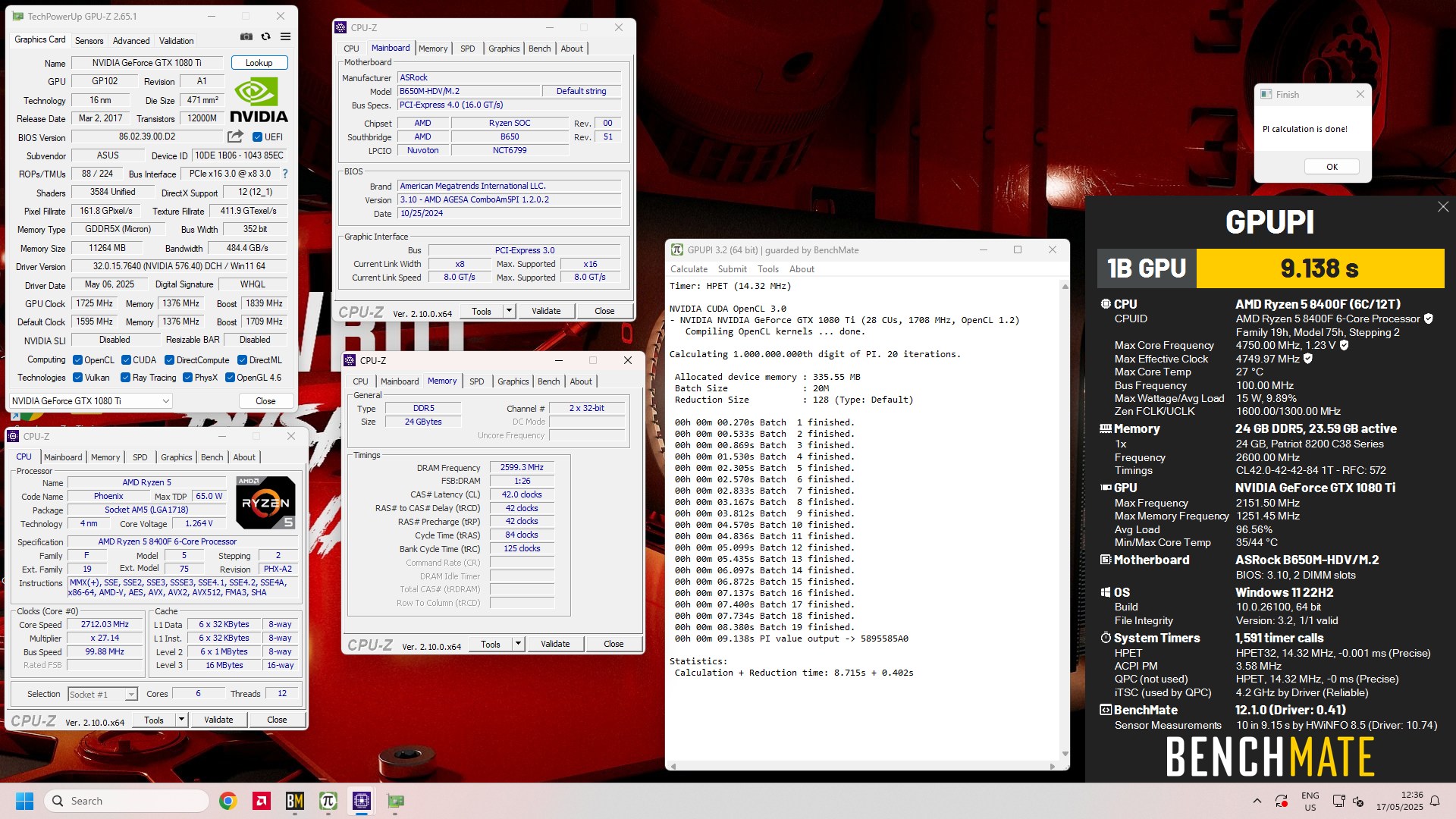This screenshot has width=1456, height=819.
Task: Click the Tools button in CPU-Z Memory window
Action: pyautogui.click(x=490, y=644)
